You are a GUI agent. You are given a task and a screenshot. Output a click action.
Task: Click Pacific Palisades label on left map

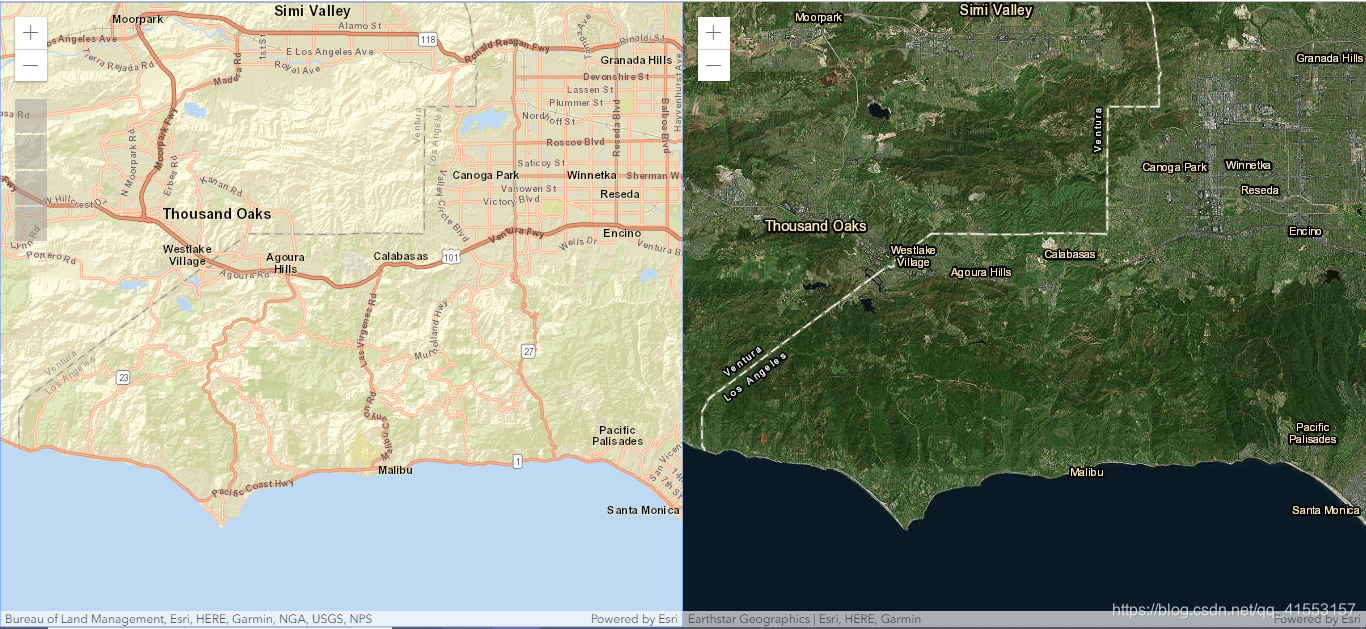617,436
